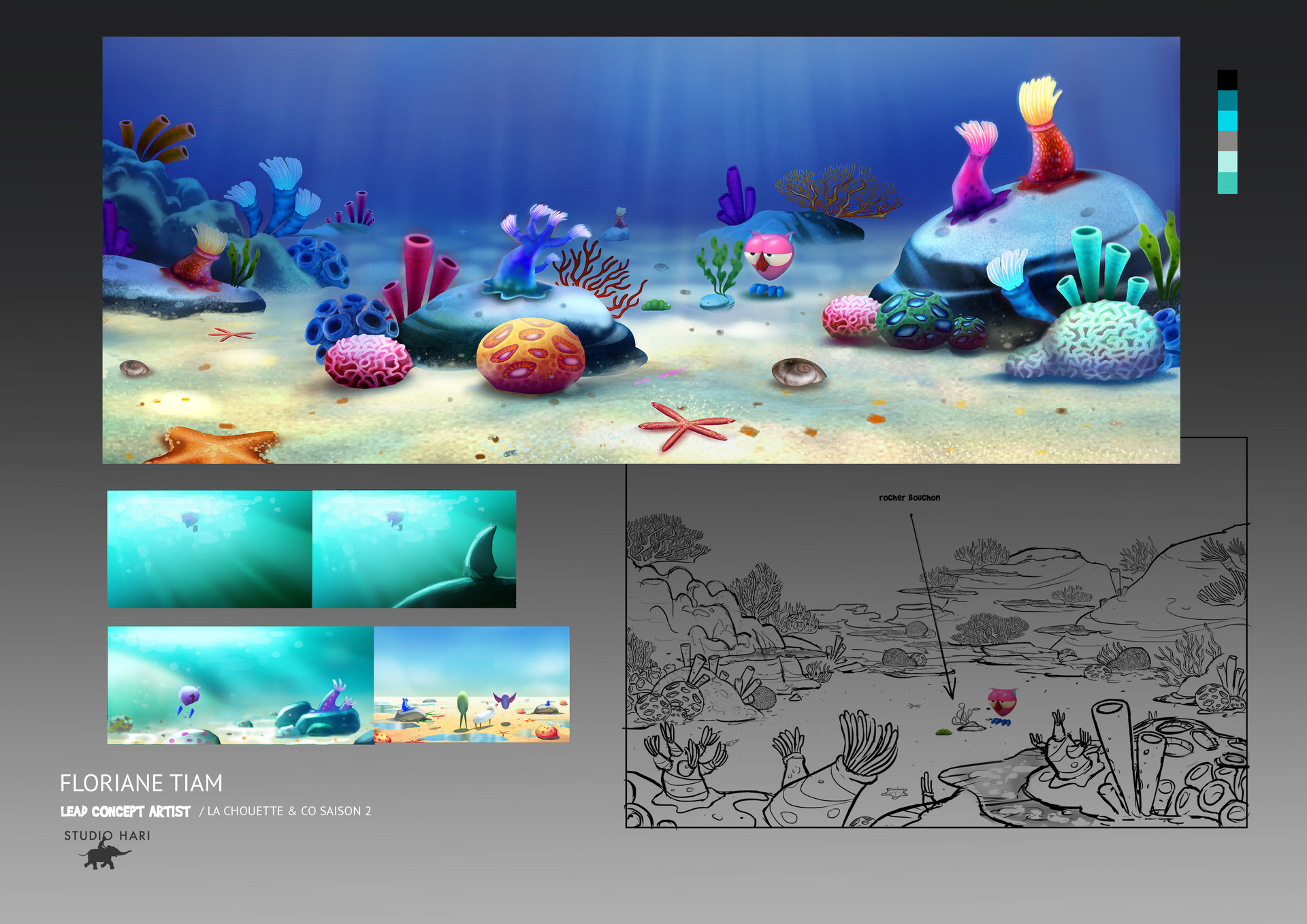Viewport: 1307px width, 924px height.
Task: Open the shark fin underwater thumbnail
Action: [x=414, y=549]
